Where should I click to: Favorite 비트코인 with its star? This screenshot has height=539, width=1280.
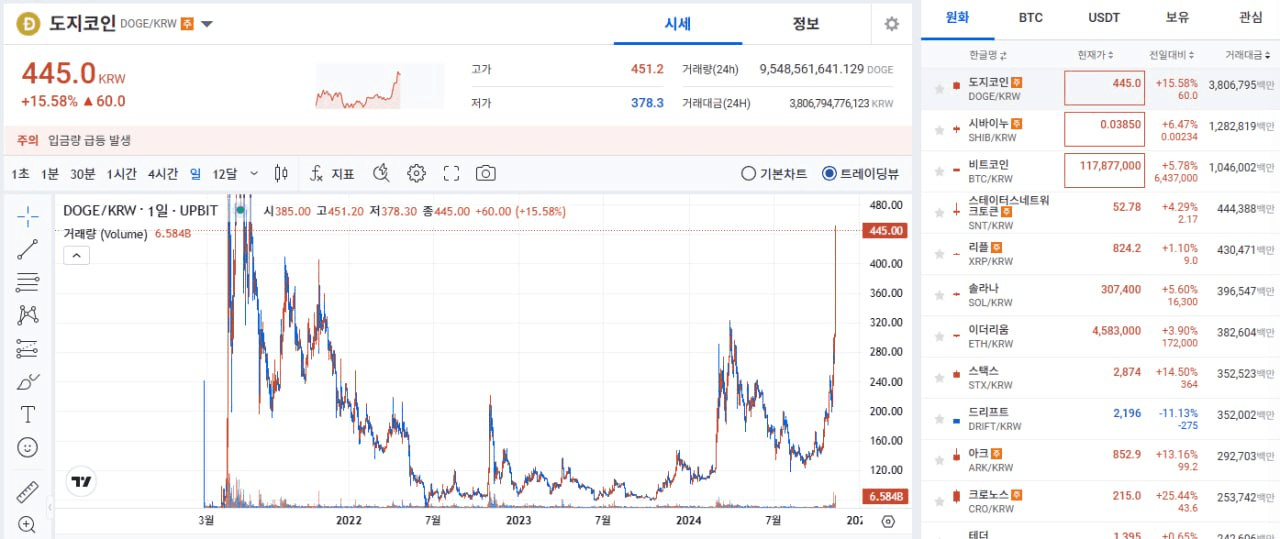(x=939, y=171)
